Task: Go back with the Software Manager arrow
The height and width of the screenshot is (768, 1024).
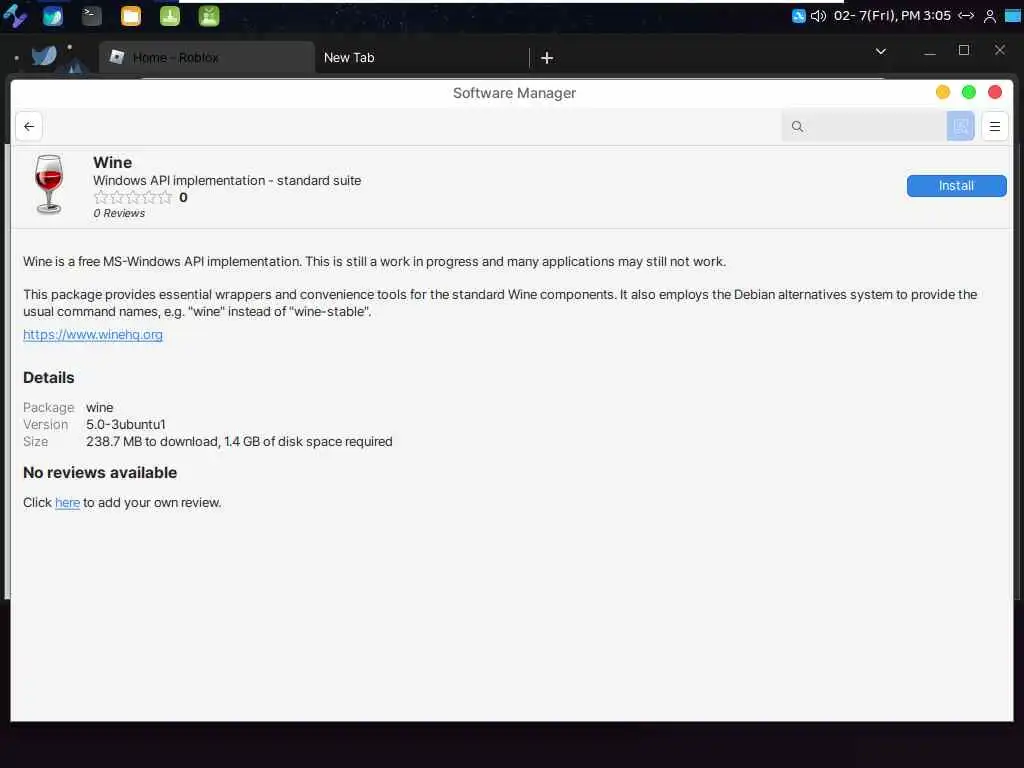Action: pyautogui.click(x=29, y=126)
